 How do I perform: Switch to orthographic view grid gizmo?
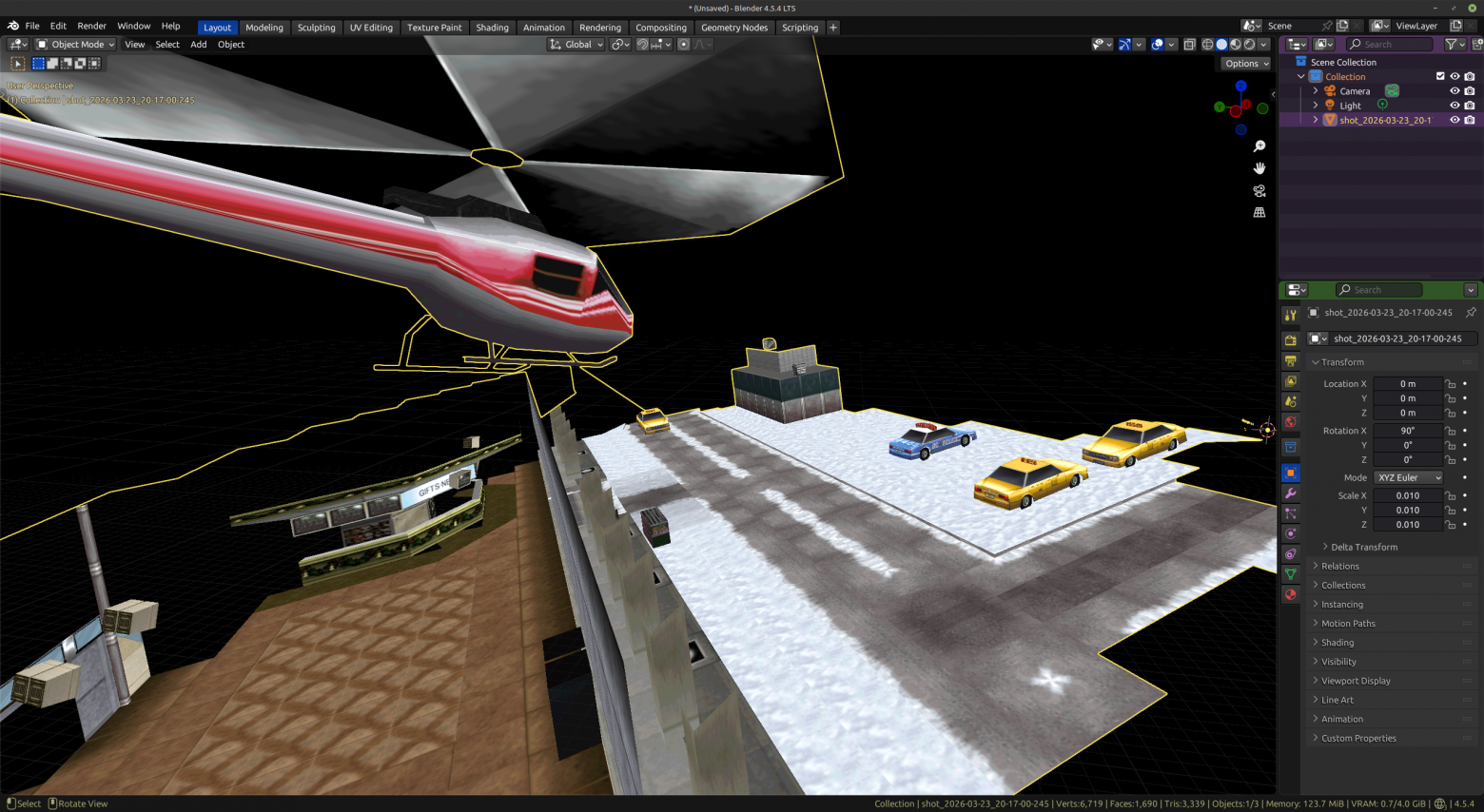click(x=1259, y=213)
